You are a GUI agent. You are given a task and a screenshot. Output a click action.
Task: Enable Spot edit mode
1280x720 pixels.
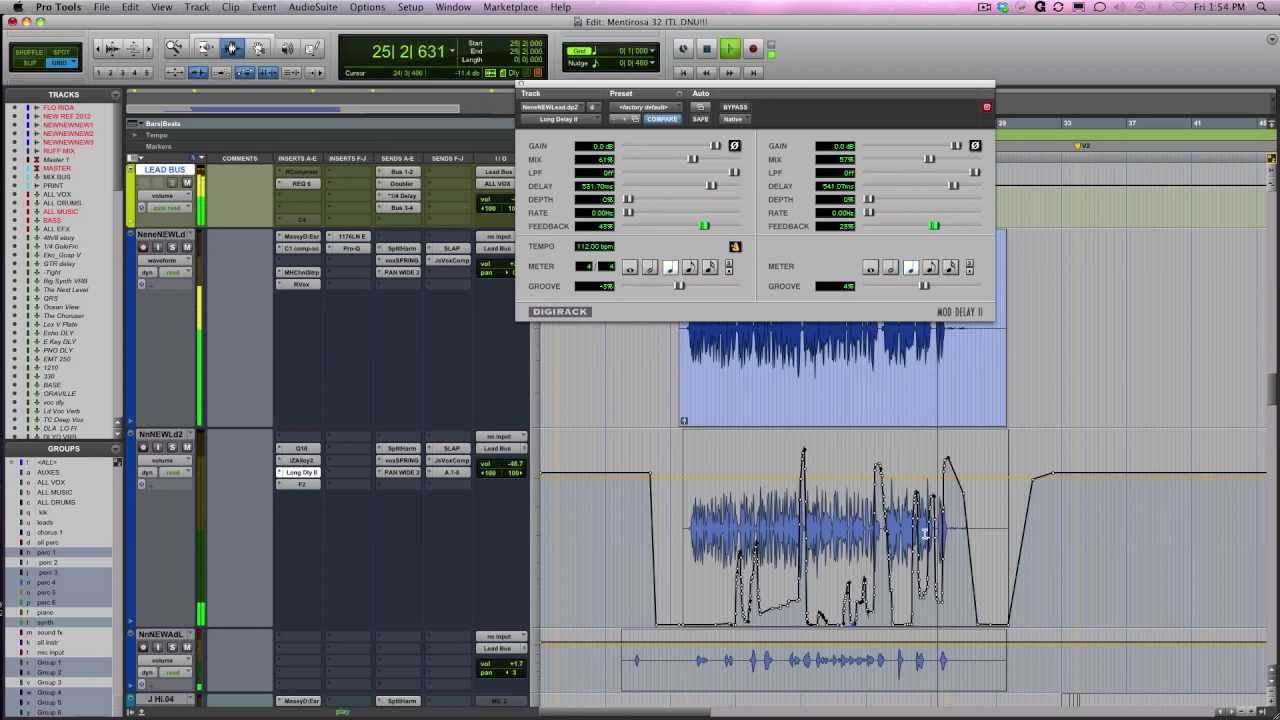tap(62, 52)
